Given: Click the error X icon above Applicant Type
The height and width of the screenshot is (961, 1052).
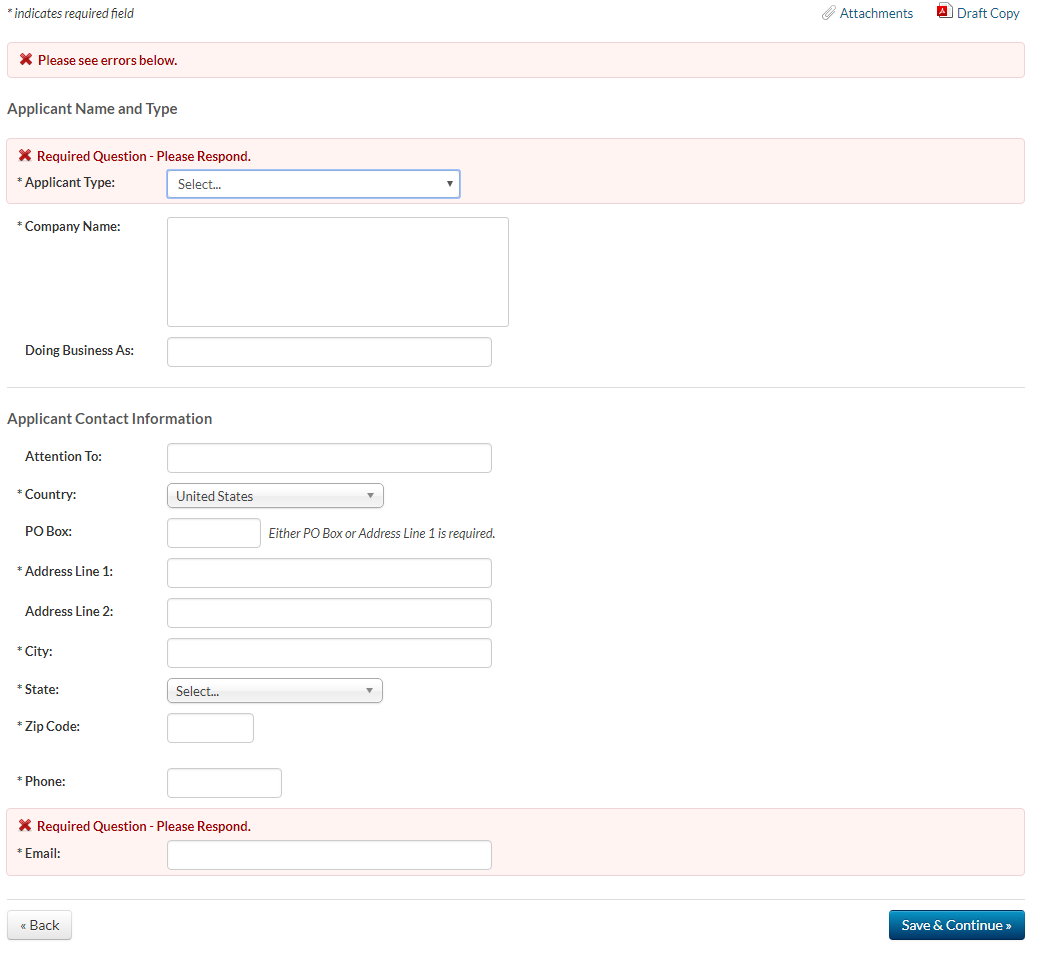Looking at the screenshot, I should 25,156.
